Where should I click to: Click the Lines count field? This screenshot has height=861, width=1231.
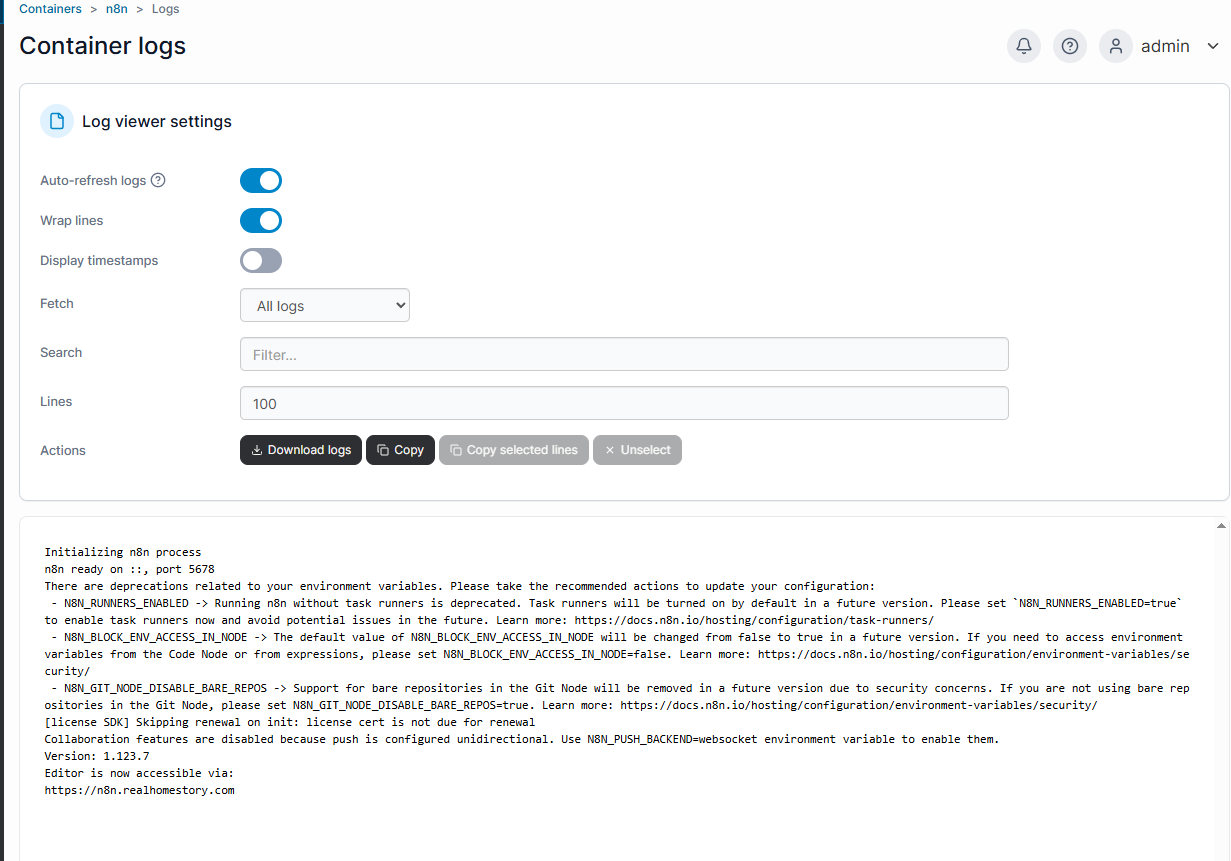[x=624, y=403]
